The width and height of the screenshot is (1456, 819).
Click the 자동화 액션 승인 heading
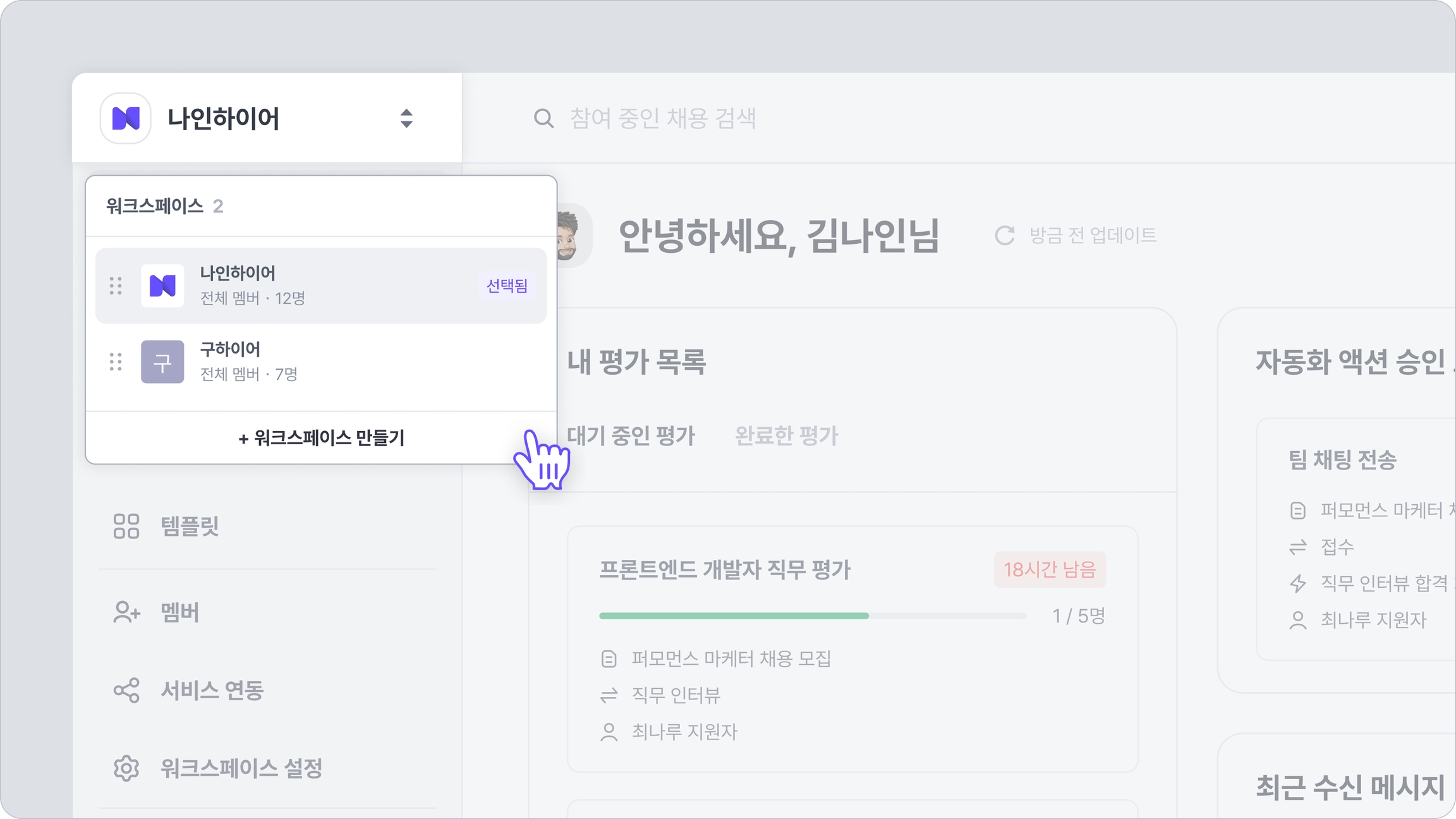[1352, 361]
